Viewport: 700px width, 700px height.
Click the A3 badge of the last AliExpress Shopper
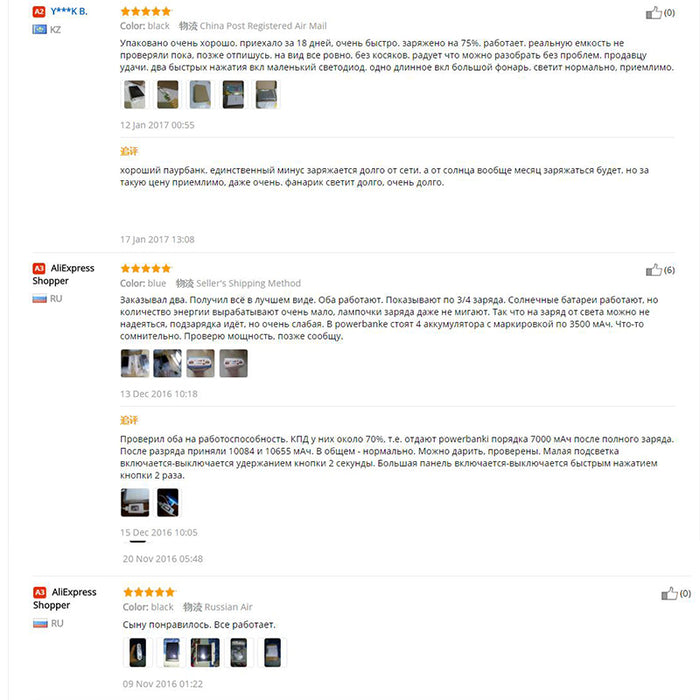(40, 592)
